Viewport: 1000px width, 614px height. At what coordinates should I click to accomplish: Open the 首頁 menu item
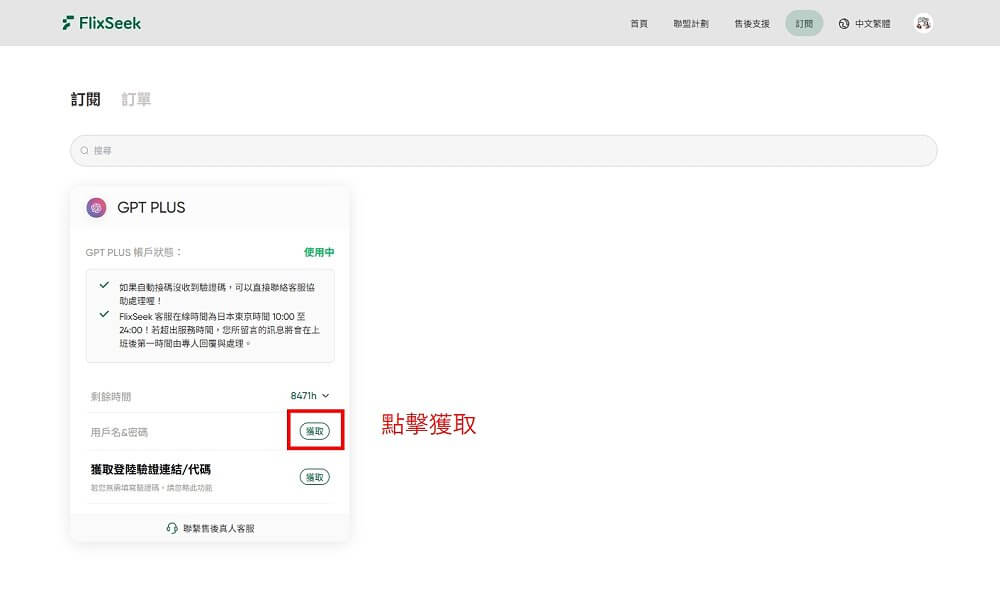tap(639, 24)
